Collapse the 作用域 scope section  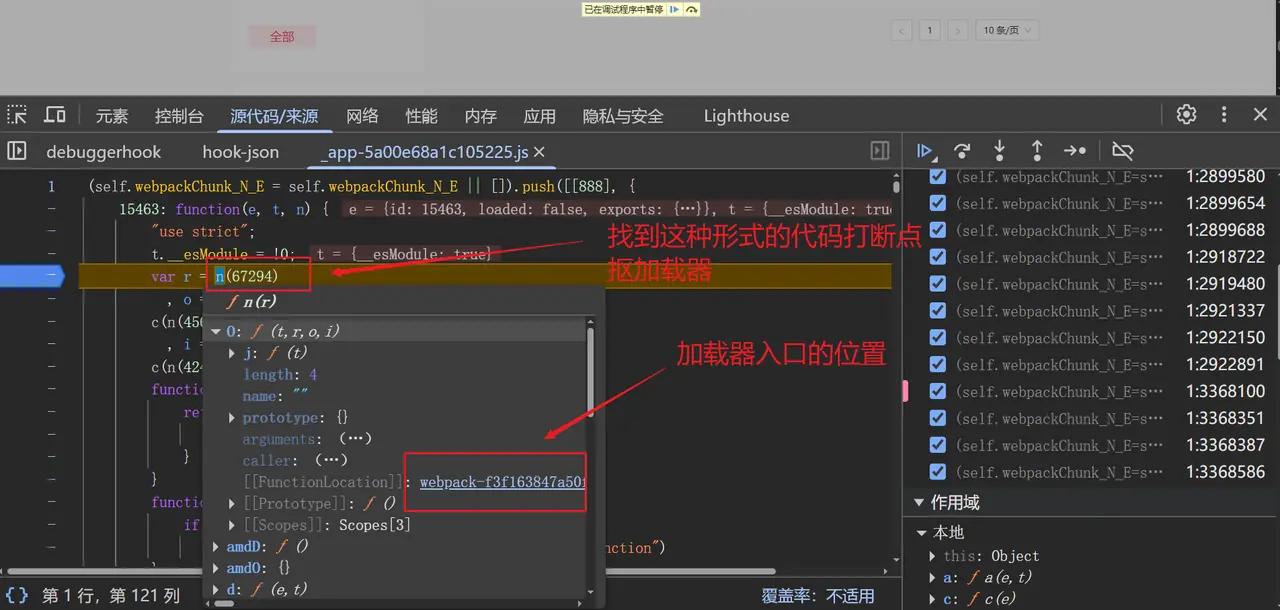coord(920,502)
